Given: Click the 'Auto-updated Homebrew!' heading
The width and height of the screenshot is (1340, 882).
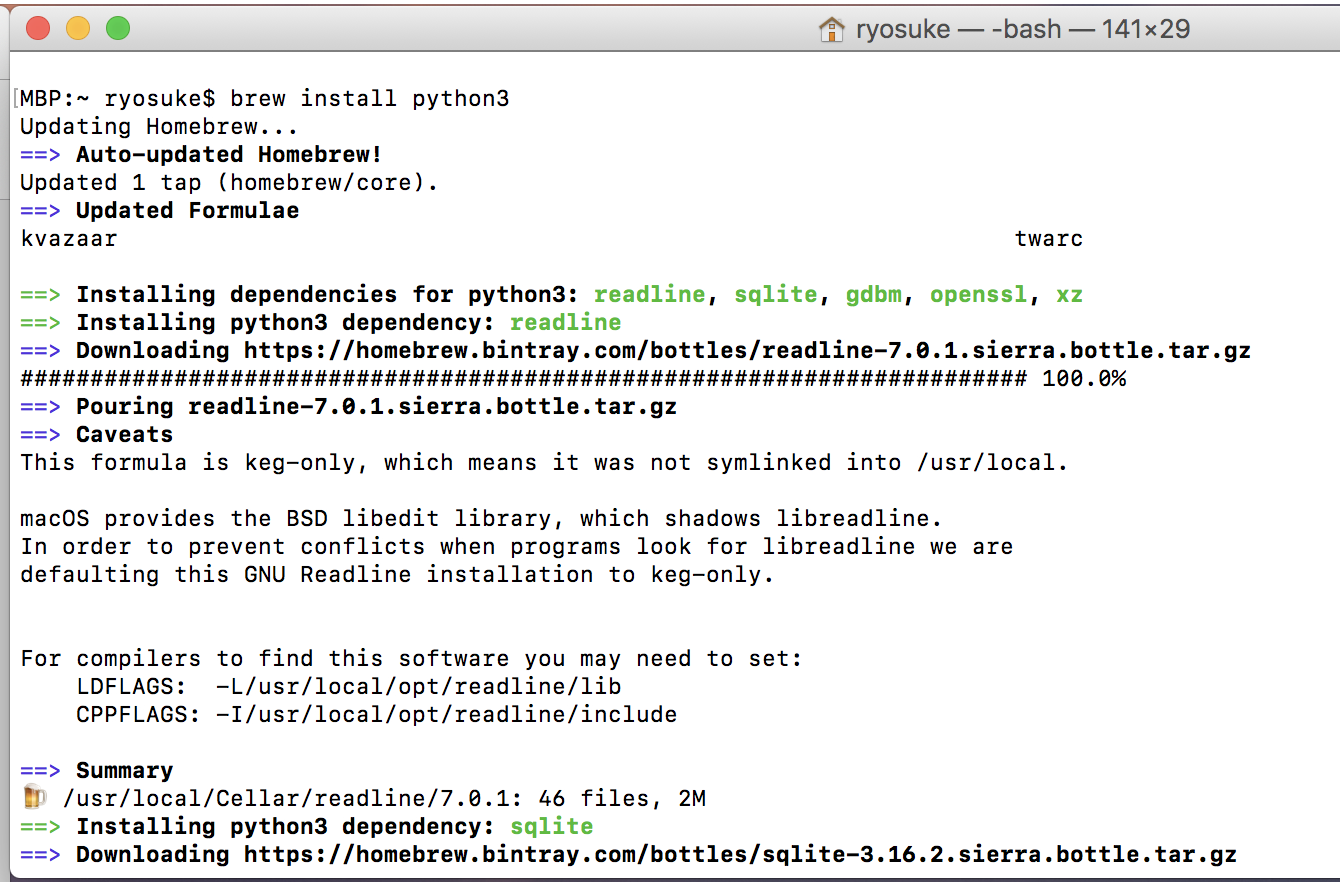Looking at the screenshot, I should 229,155.
